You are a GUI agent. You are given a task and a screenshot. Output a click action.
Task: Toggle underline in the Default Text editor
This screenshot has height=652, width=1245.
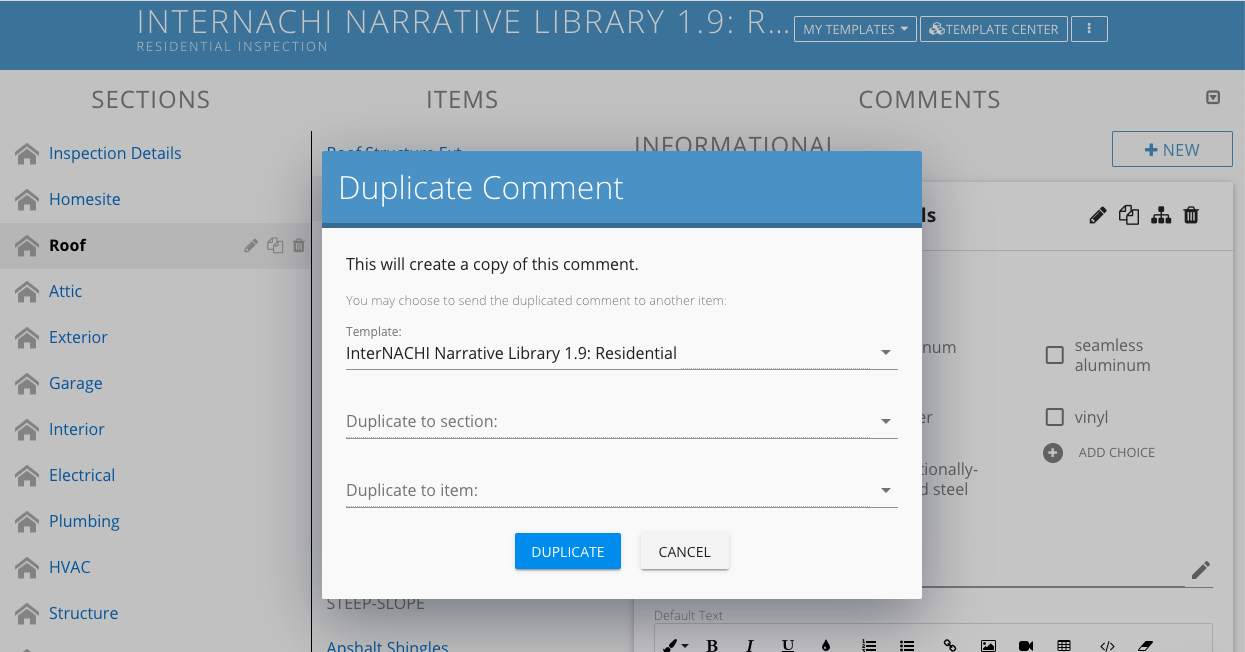[788, 645]
